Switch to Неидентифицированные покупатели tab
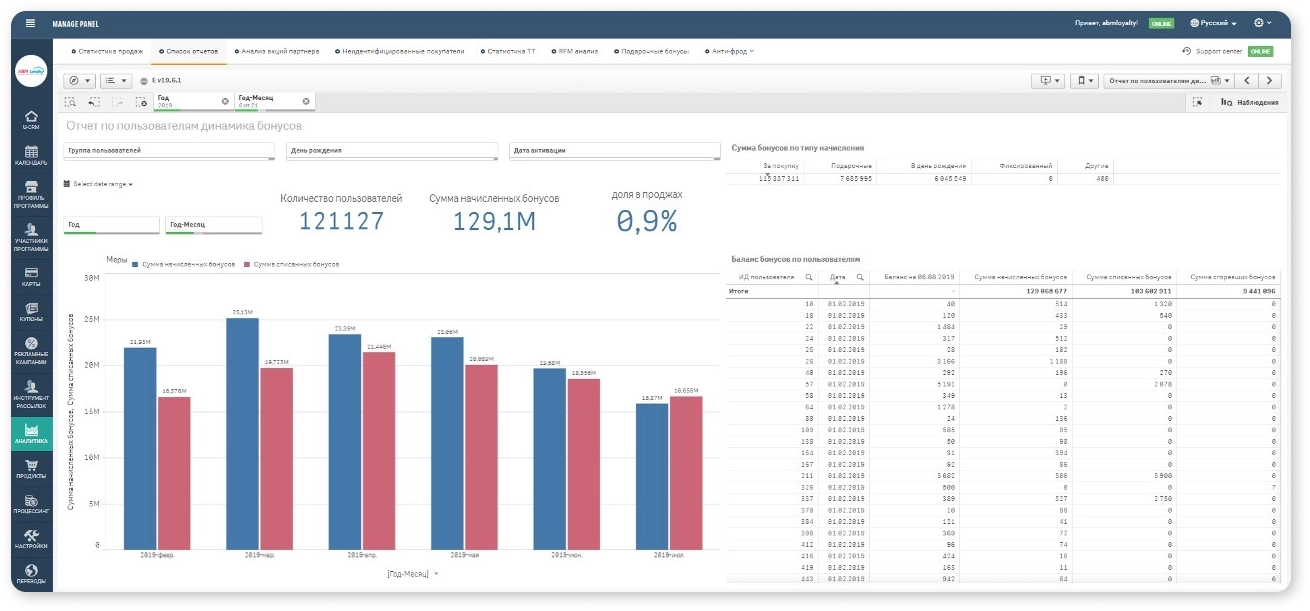Screen dimensions: 1310x611 400,51
